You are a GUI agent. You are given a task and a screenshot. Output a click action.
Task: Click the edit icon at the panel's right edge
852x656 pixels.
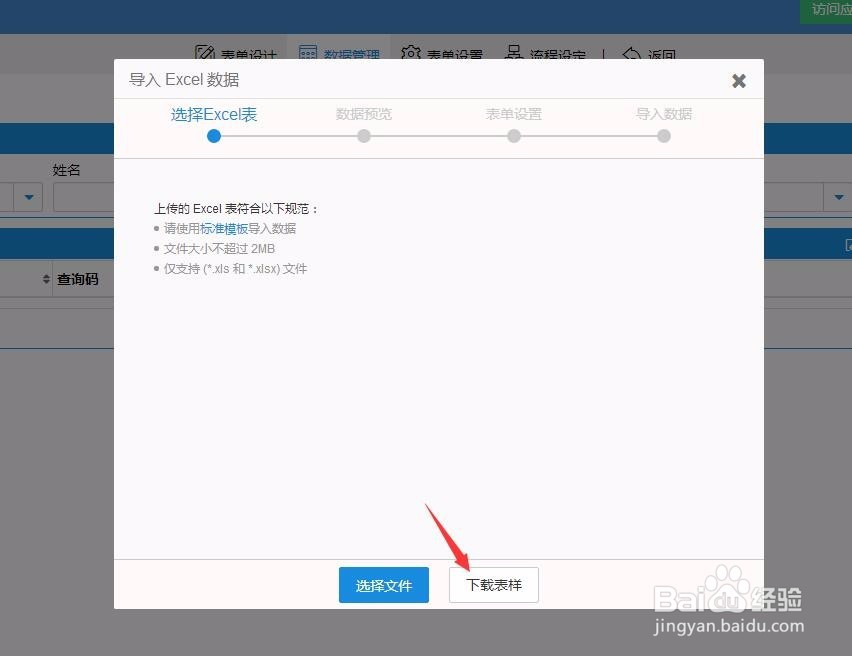pos(847,244)
